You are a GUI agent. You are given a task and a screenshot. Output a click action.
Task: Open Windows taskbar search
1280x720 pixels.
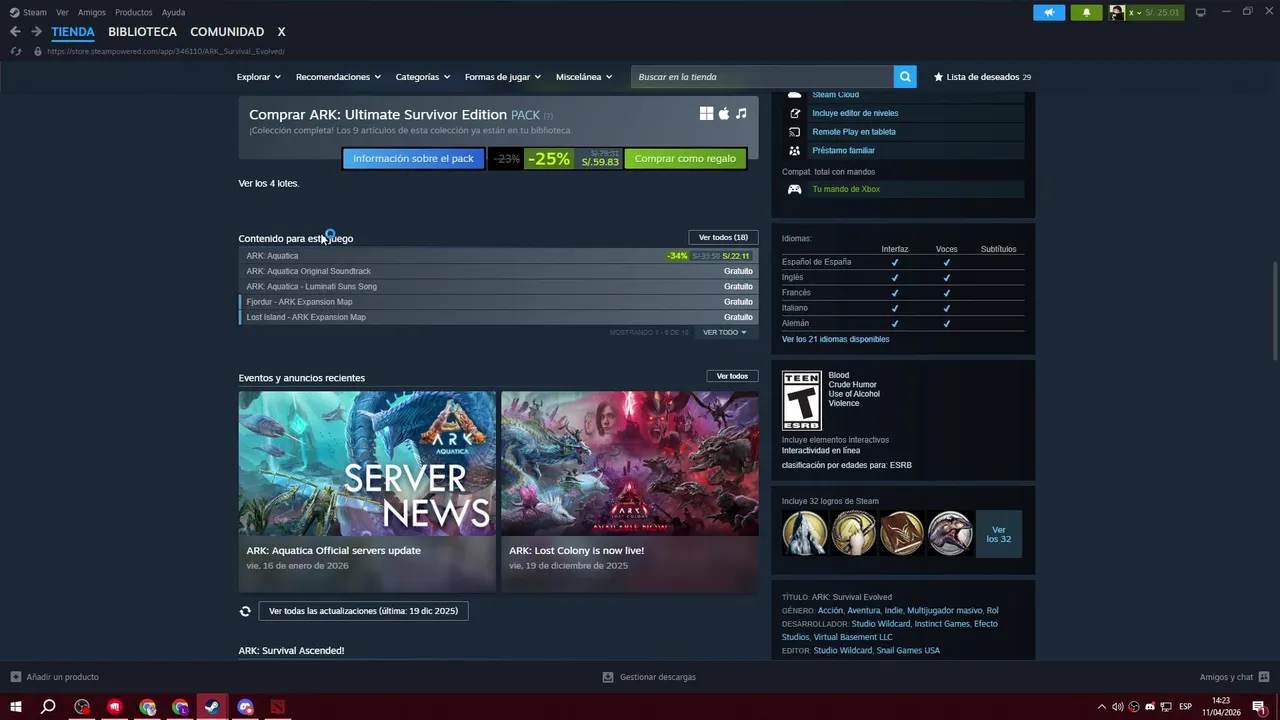point(48,707)
